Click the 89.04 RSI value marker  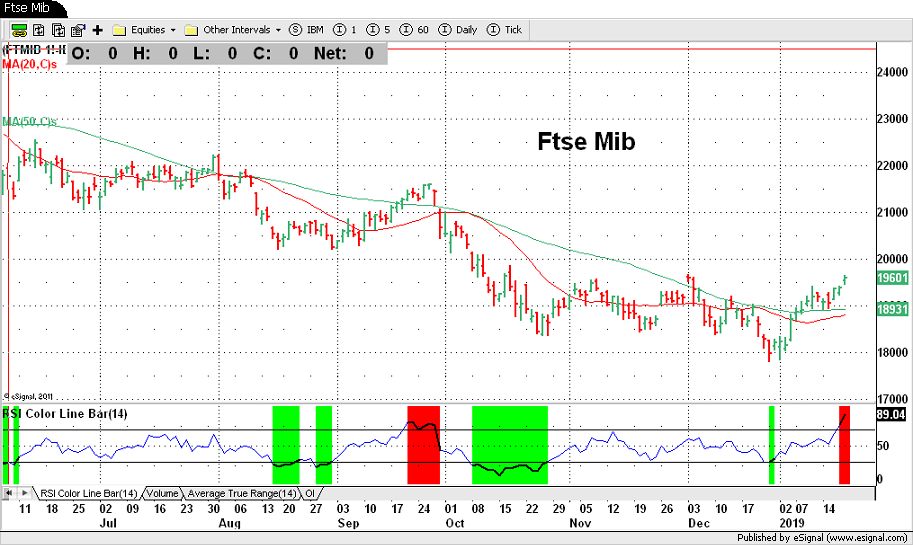pyautogui.click(x=891, y=415)
